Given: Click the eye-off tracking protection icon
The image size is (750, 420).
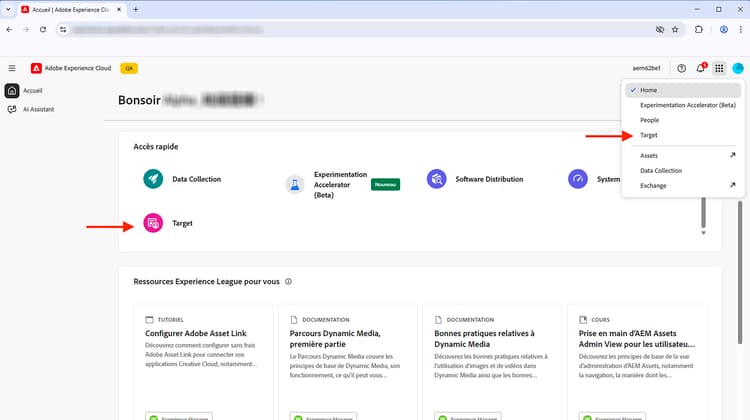Looking at the screenshot, I should point(660,29).
